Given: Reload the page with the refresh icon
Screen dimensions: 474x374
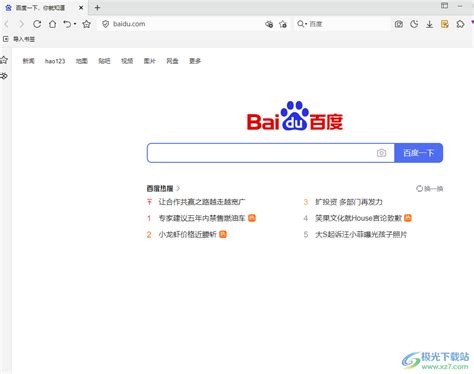Looking at the screenshot, I should (37, 24).
